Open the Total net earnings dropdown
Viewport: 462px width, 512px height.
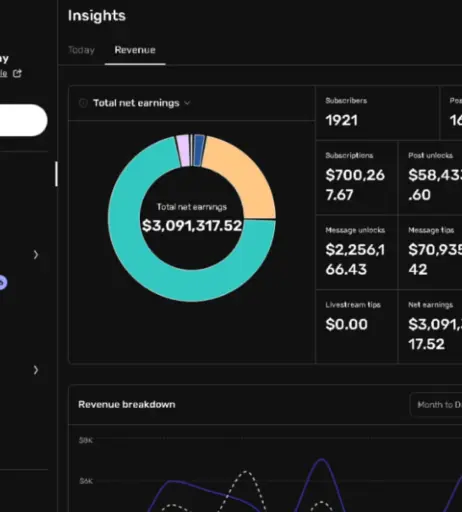(141, 103)
